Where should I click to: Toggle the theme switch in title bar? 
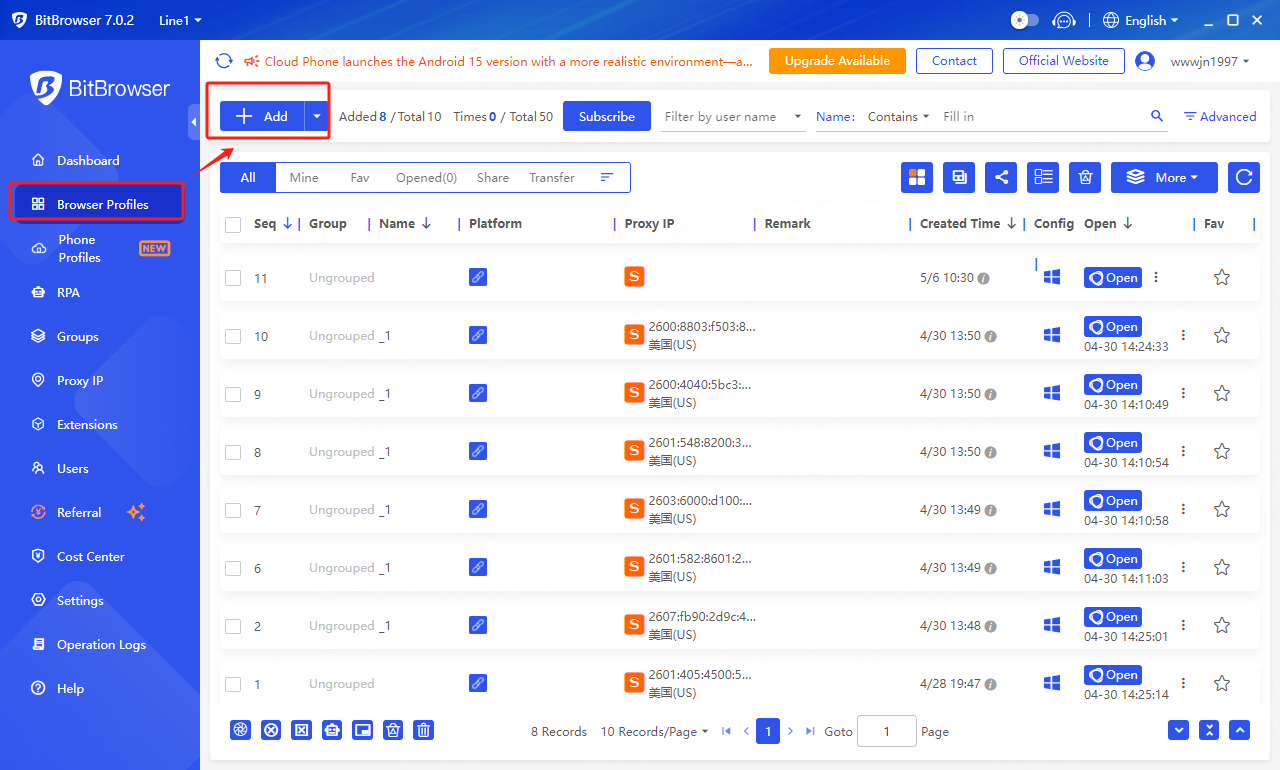click(1025, 20)
